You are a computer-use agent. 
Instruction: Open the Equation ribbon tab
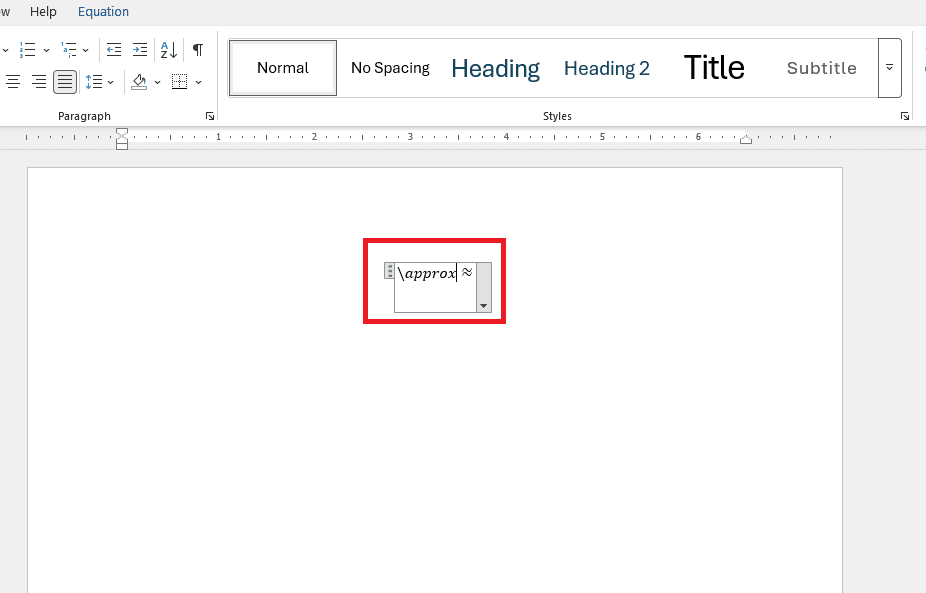tap(103, 12)
